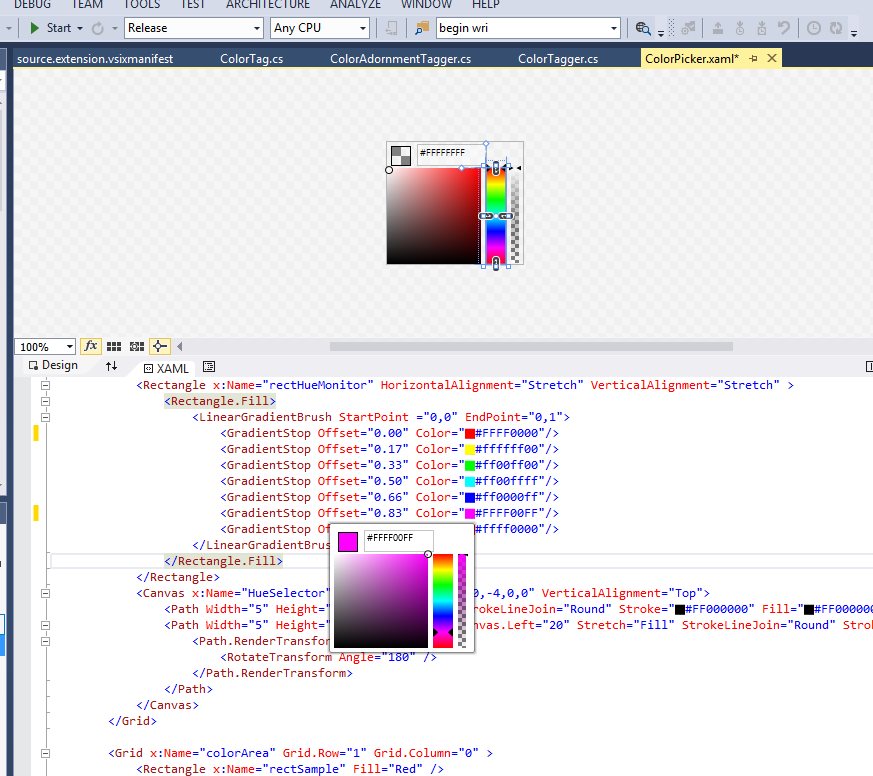Click the snapping grid icon in designer toolbar
The width and height of the screenshot is (873, 776).
[114, 346]
